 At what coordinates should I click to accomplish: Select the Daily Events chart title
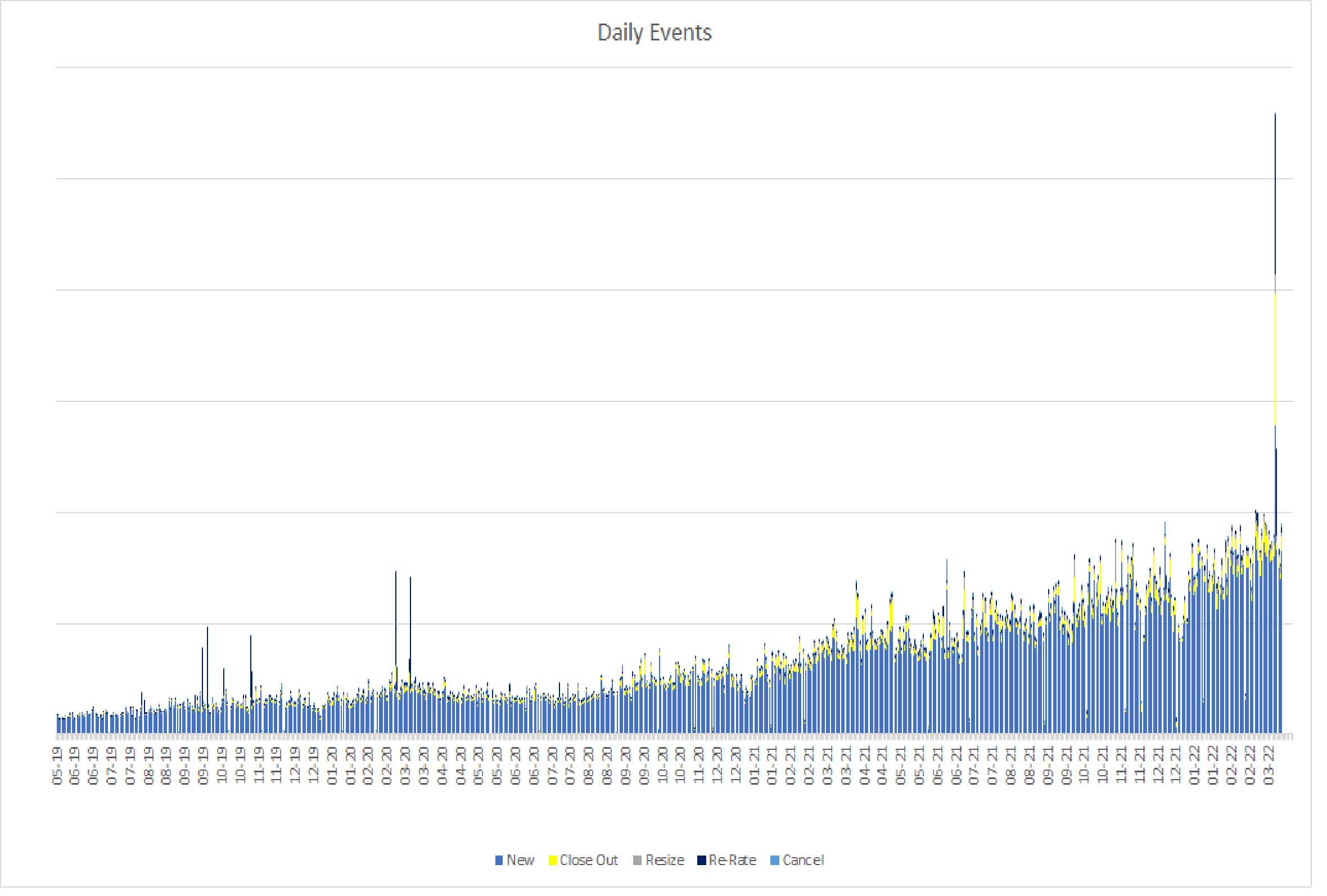(x=655, y=33)
